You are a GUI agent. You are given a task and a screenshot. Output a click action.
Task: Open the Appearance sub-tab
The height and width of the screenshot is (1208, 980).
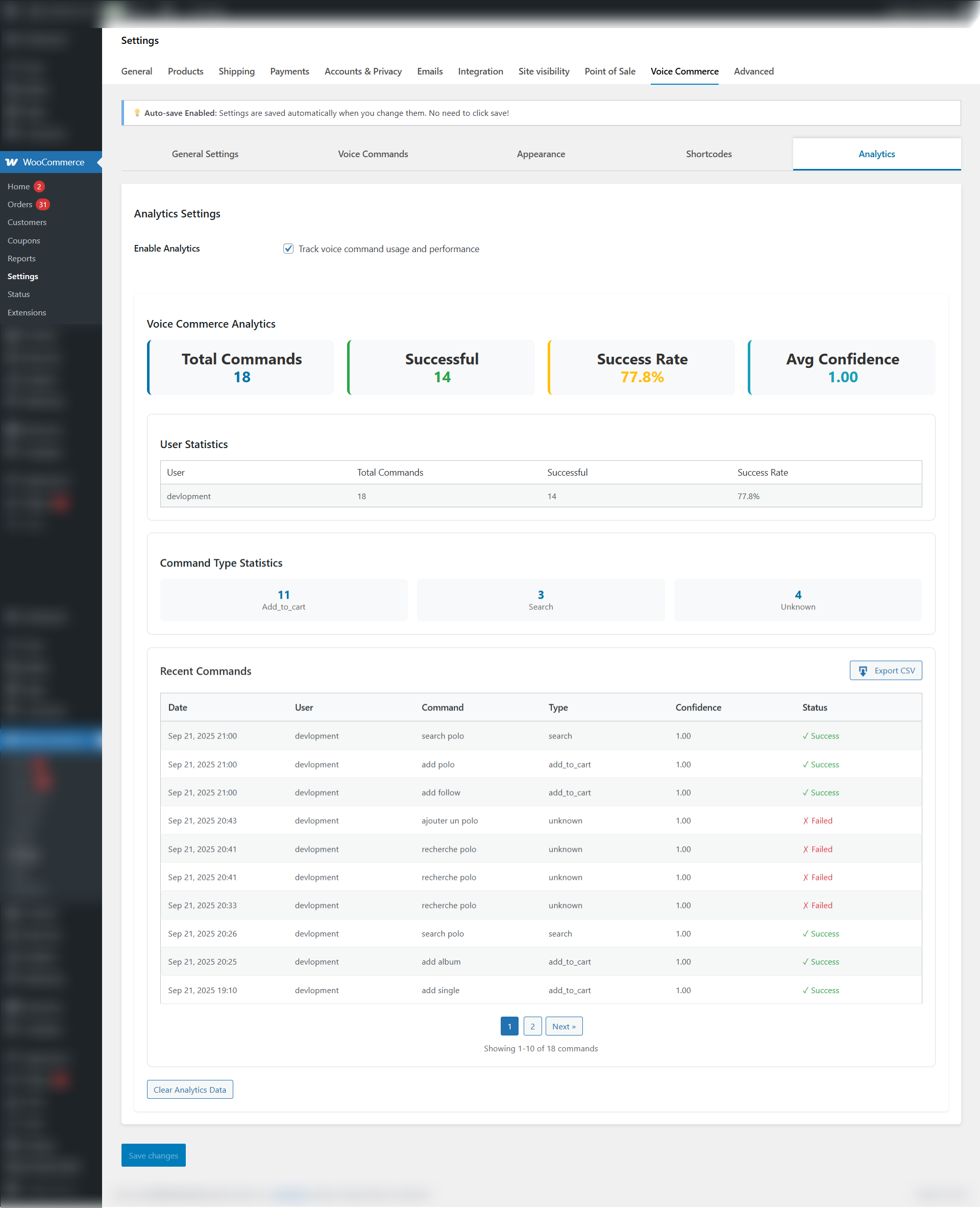(540, 154)
